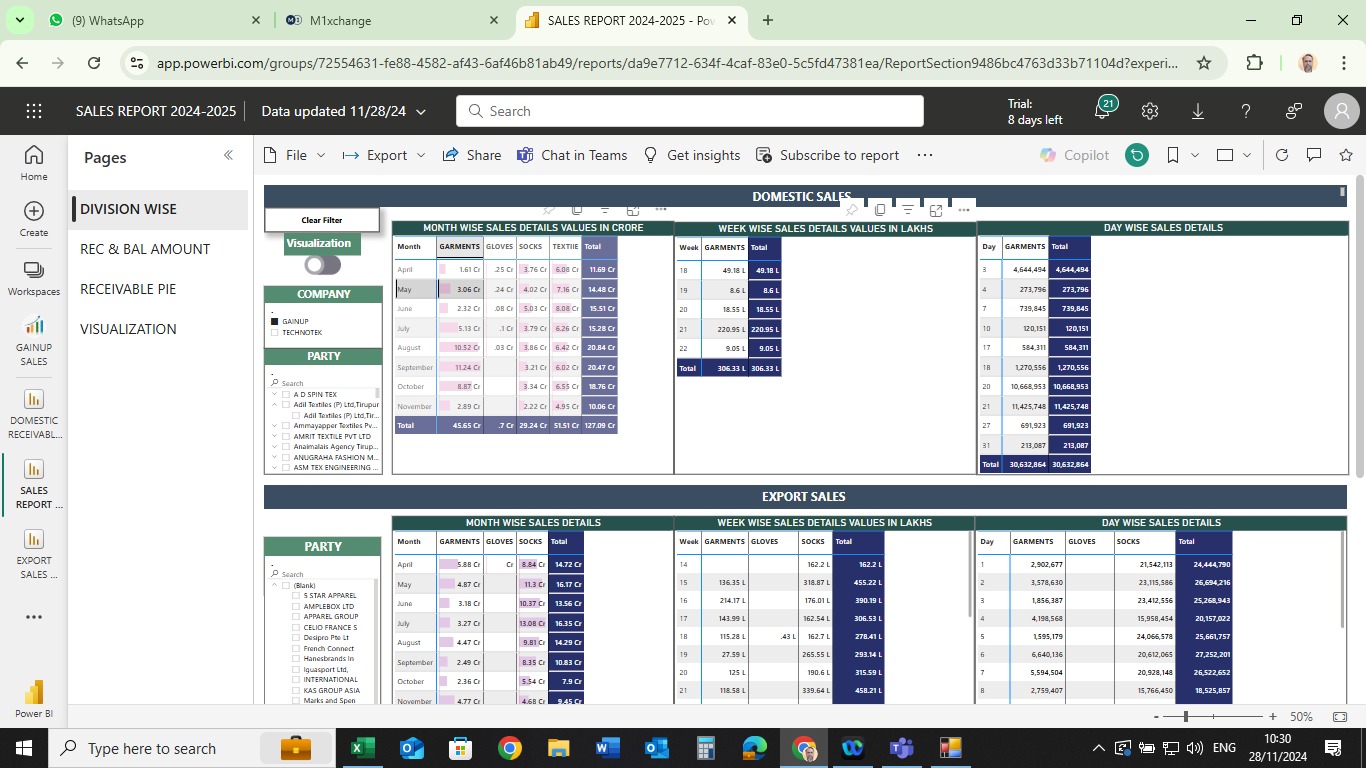Check the TECHNOTEK company checkbox
The height and width of the screenshot is (768, 1366).
pyautogui.click(x=274, y=332)
